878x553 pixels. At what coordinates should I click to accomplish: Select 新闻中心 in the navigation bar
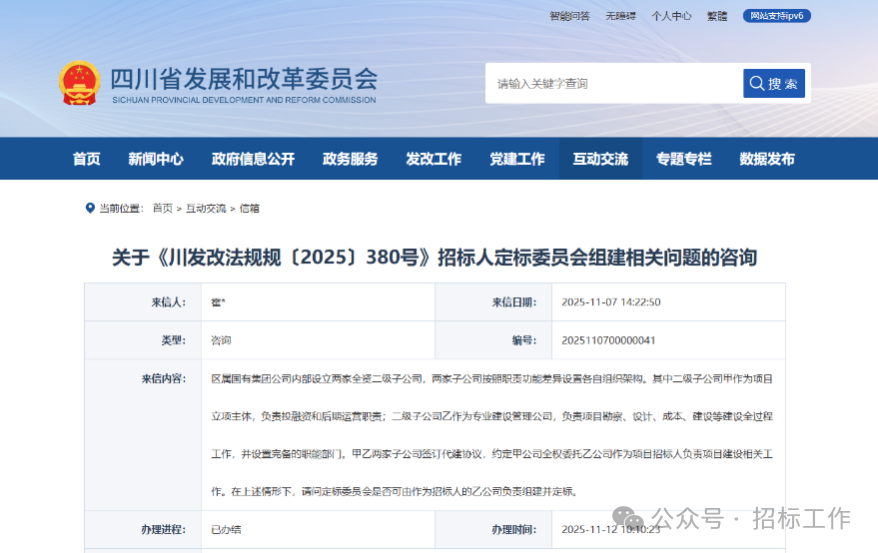(156, 159)
